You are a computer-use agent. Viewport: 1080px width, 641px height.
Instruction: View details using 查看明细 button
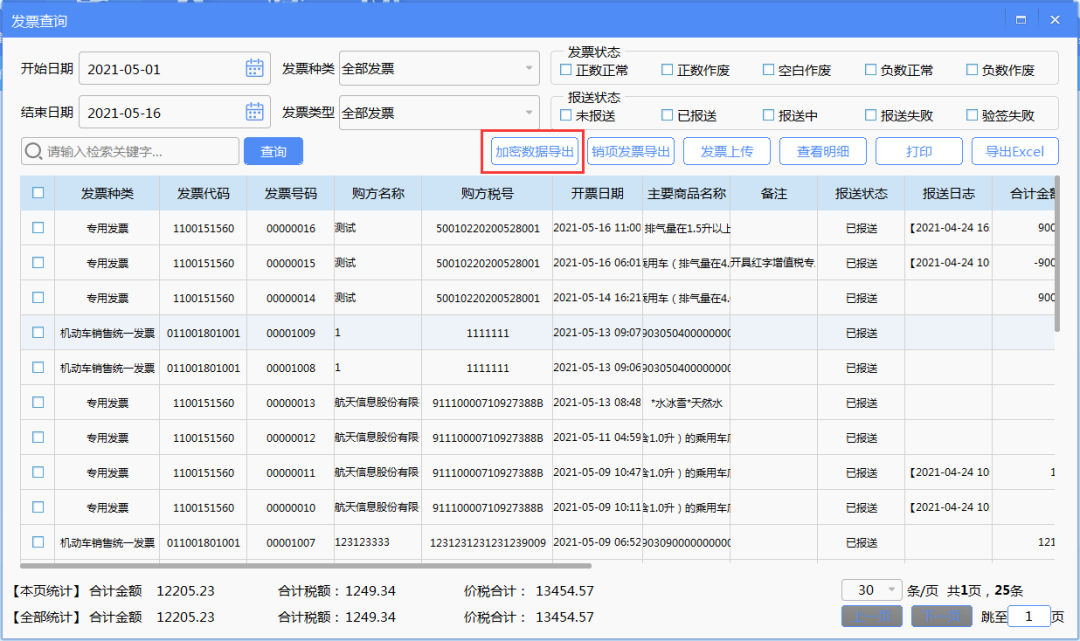coord(822,151)
